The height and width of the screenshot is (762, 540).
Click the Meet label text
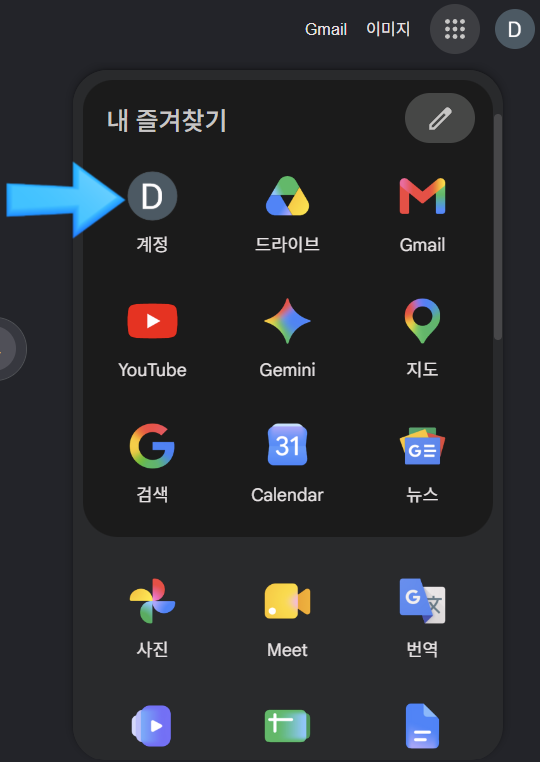[x=287, y=650]
